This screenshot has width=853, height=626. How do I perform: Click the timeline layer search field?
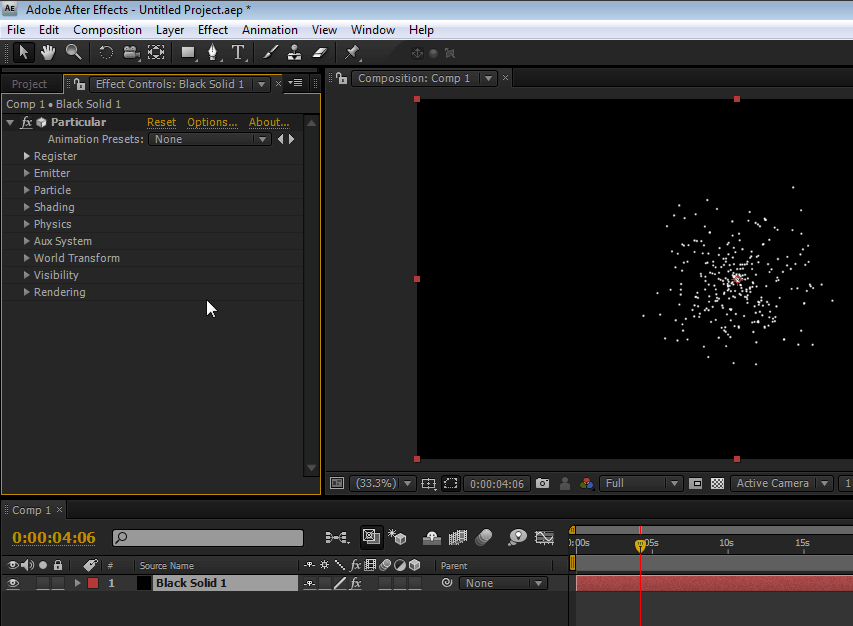(208, 538)
